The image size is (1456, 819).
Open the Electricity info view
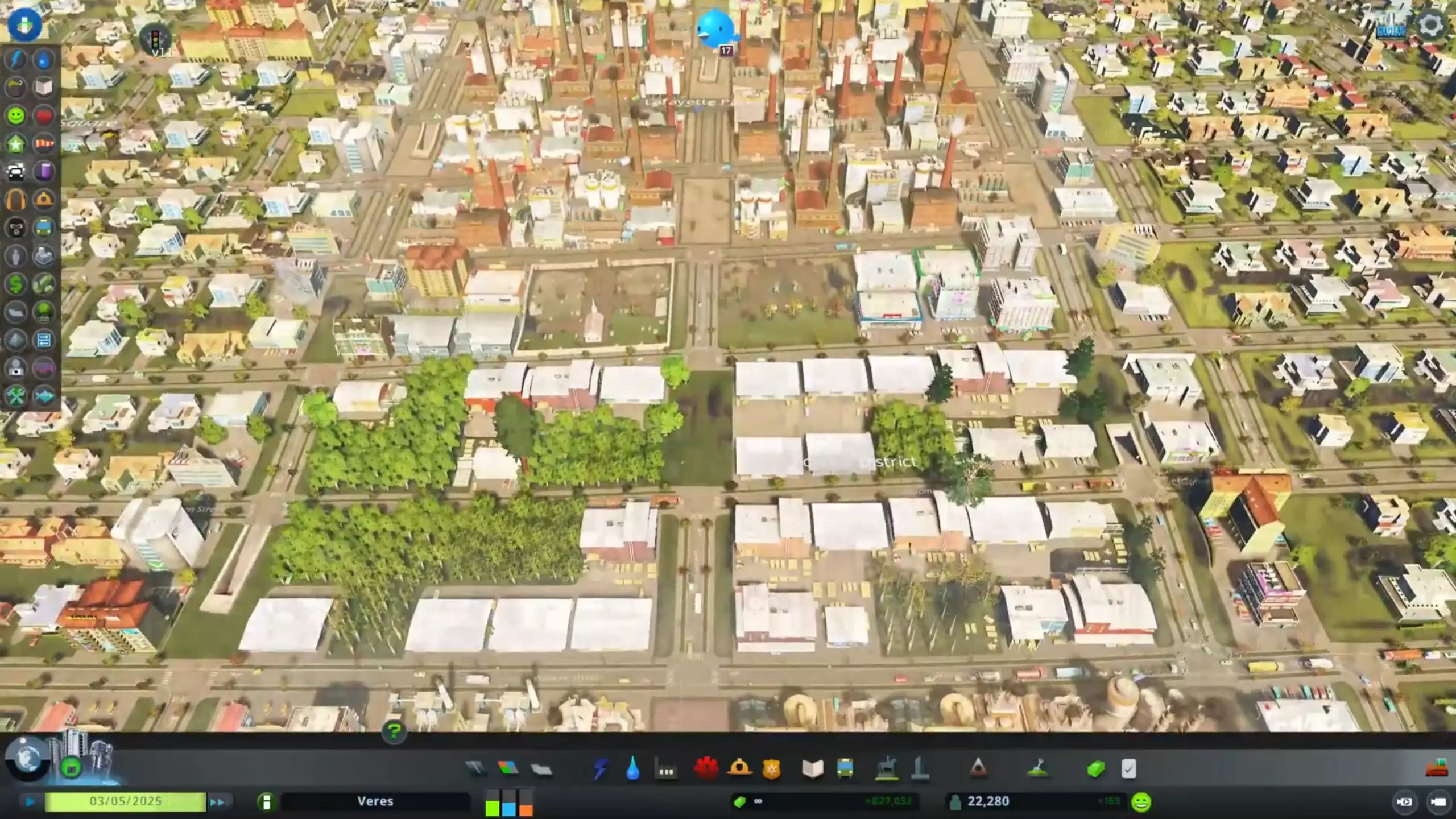pos(16,60)
